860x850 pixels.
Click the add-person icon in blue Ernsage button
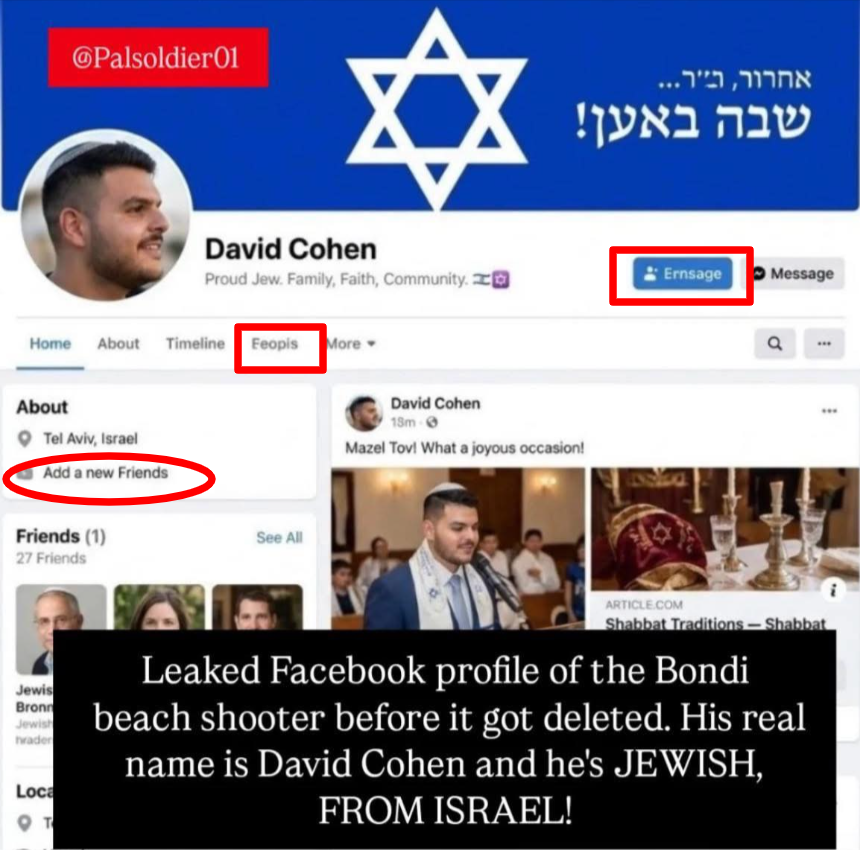pos(650,273)
